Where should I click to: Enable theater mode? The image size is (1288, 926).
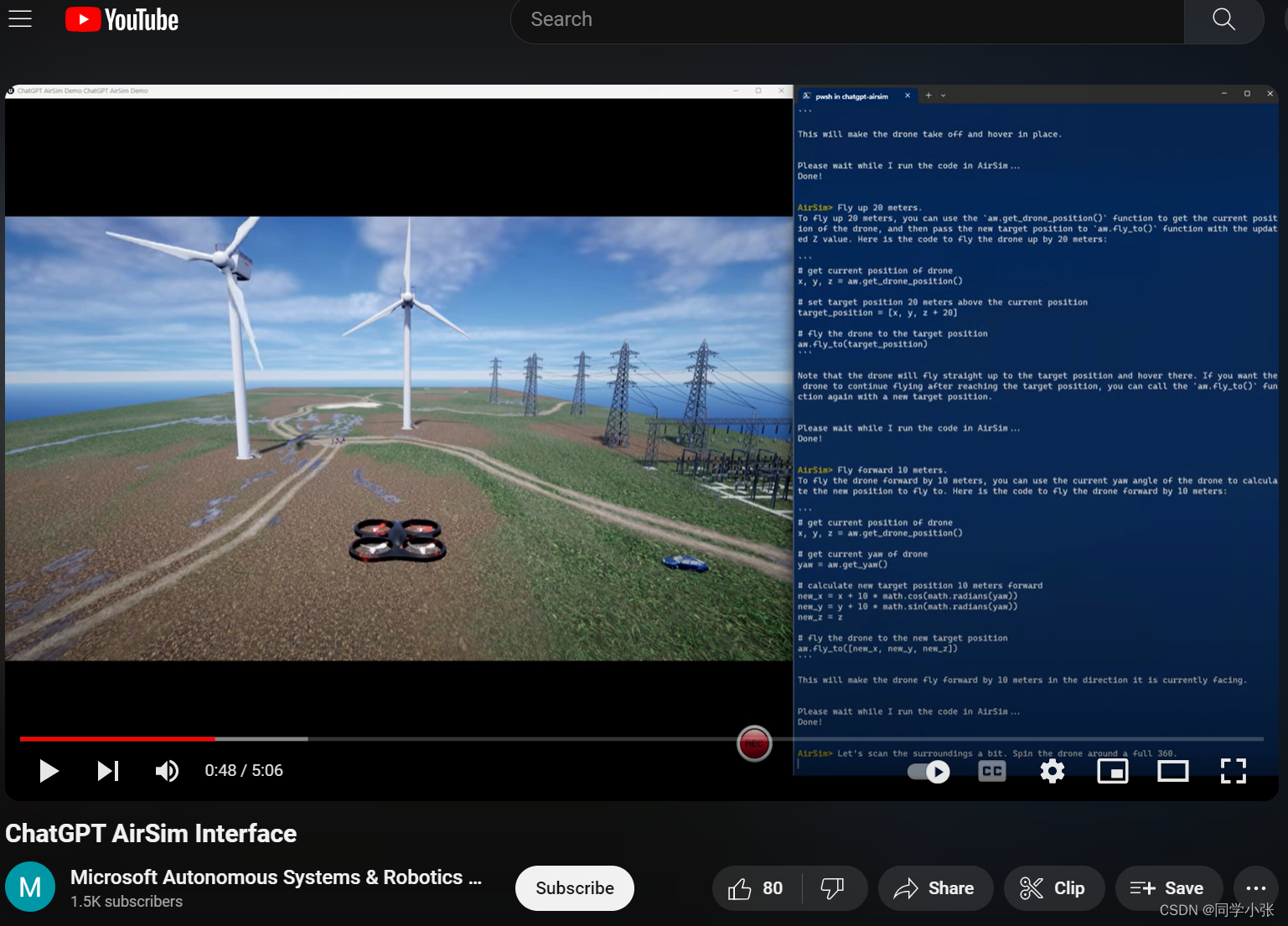(x=1173, y=771)
